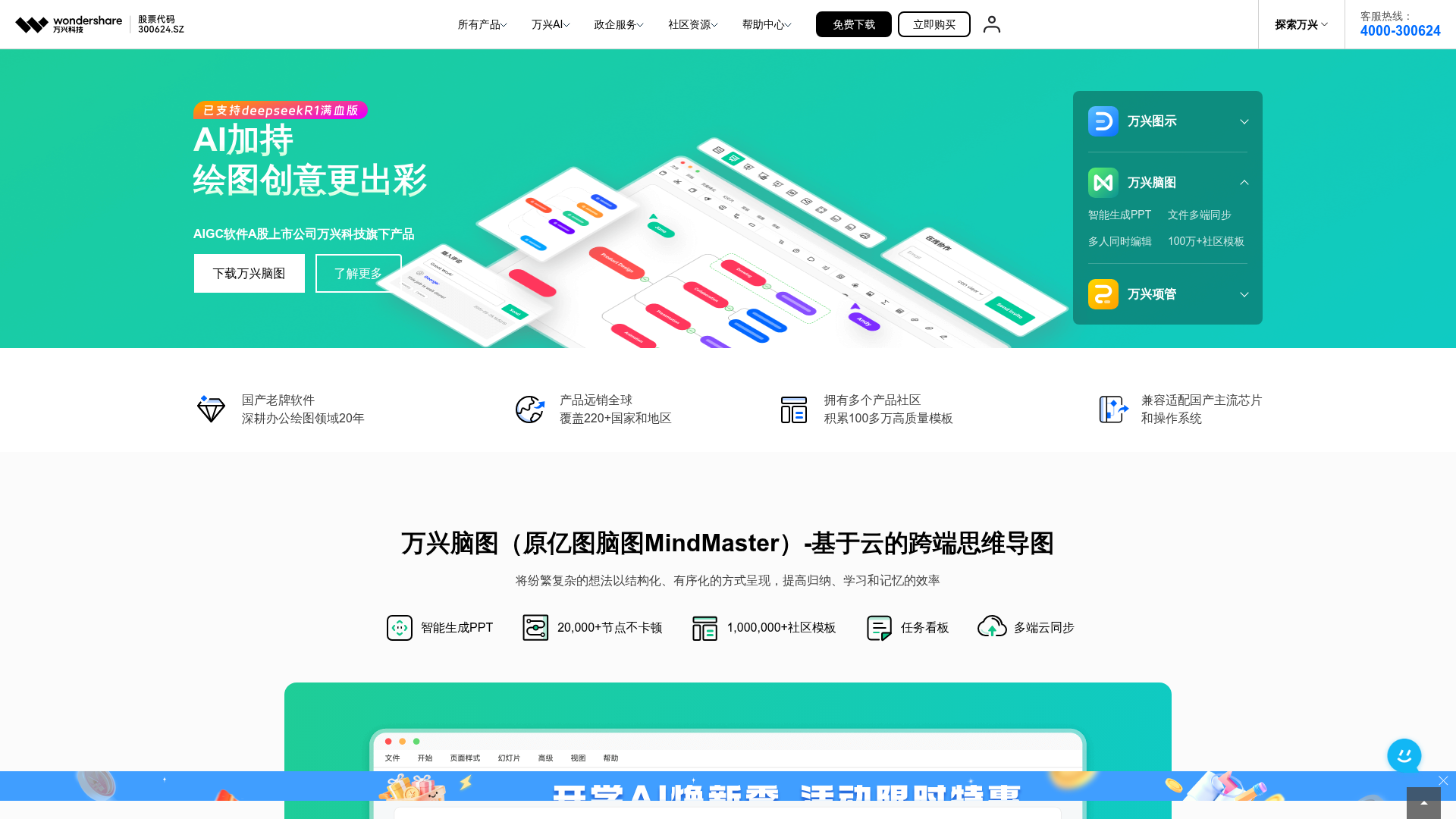1456x819 pixels.
Task: Open the customer service chat bubble
Action: [1404, 756]
